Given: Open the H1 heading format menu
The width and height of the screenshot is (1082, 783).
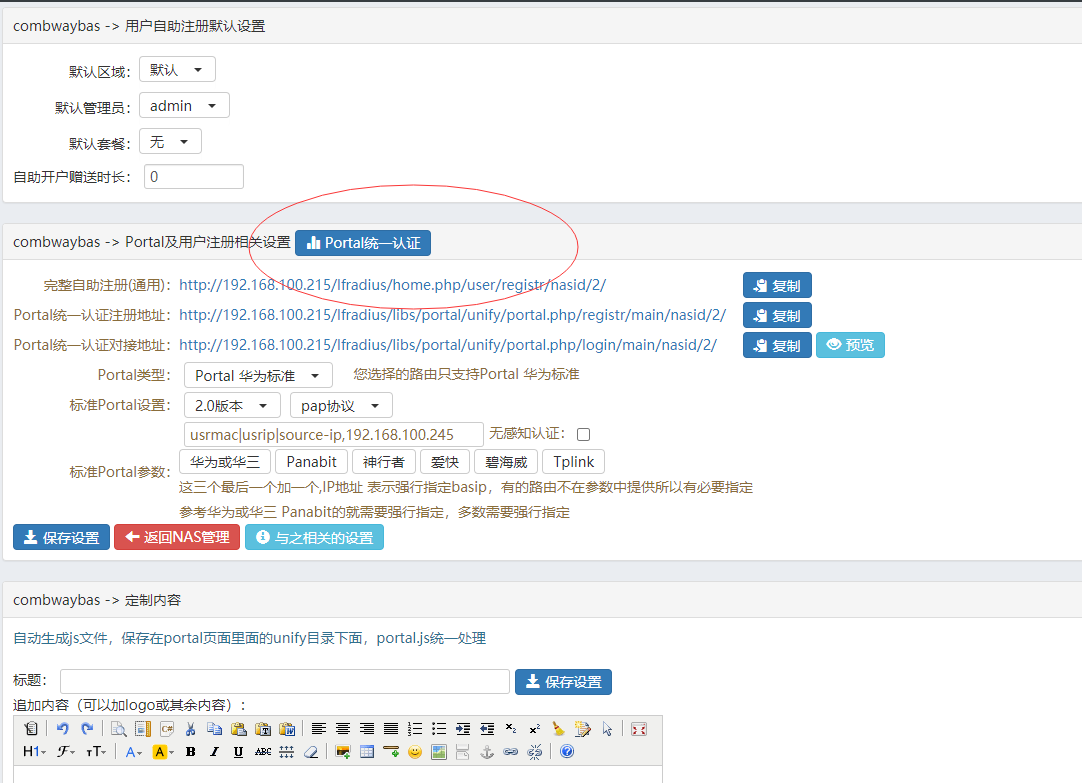Looking at the screenshot, I should coord(33,752).
